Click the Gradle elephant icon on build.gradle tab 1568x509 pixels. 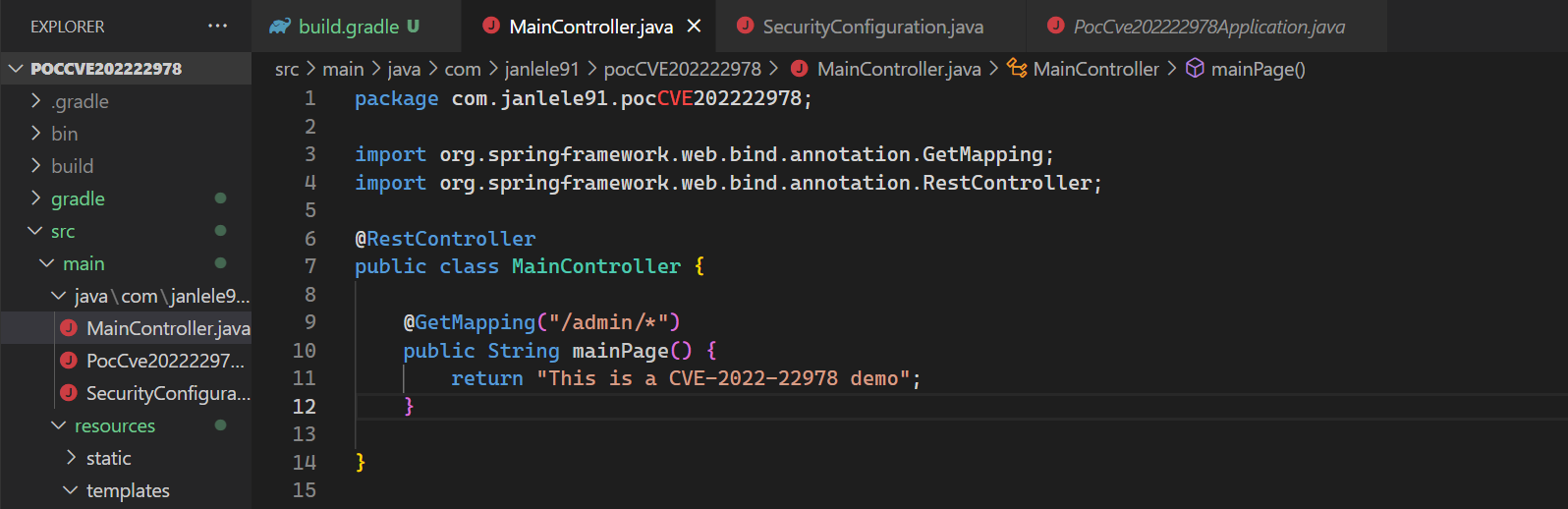(x=280, y=27)
